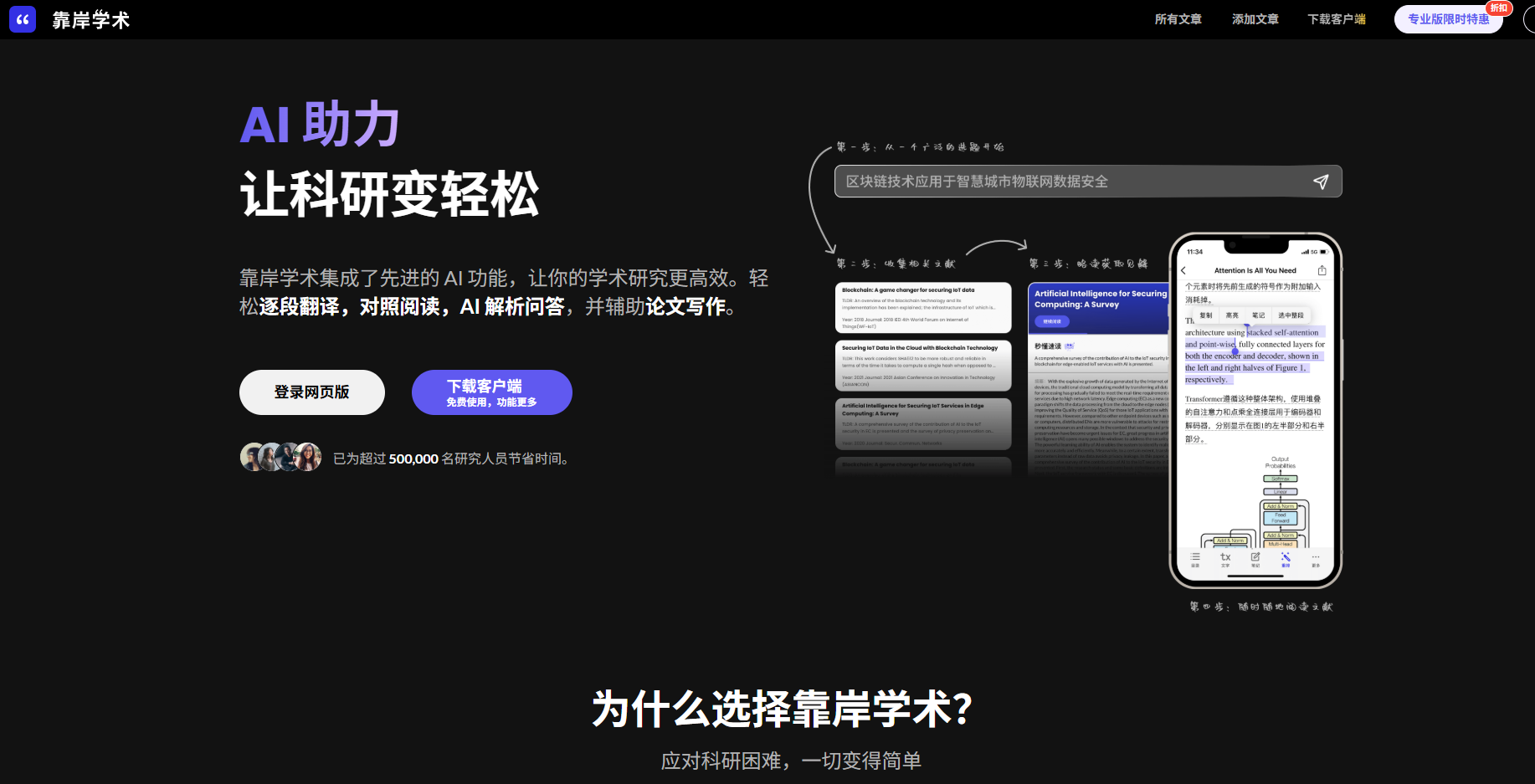
Task: Choose 高亮 in the phone selection popup
Action: [1232, 315]
